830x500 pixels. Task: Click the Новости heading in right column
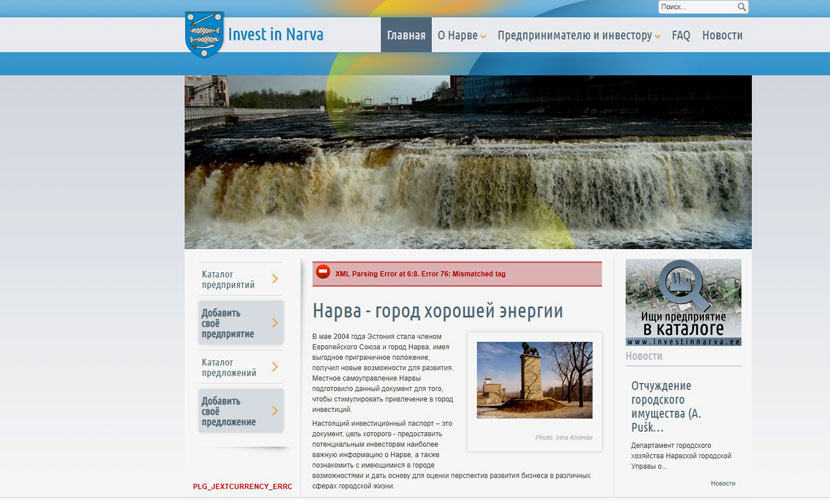pyautogui.click(x=644, y=356)
